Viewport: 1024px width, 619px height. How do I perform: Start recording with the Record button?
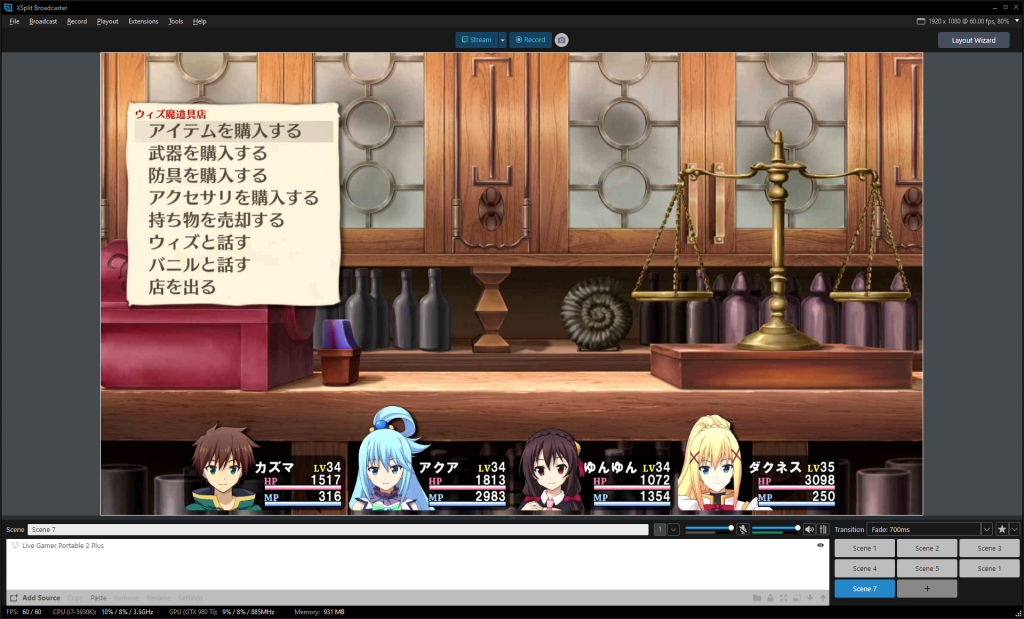[530, 40]
